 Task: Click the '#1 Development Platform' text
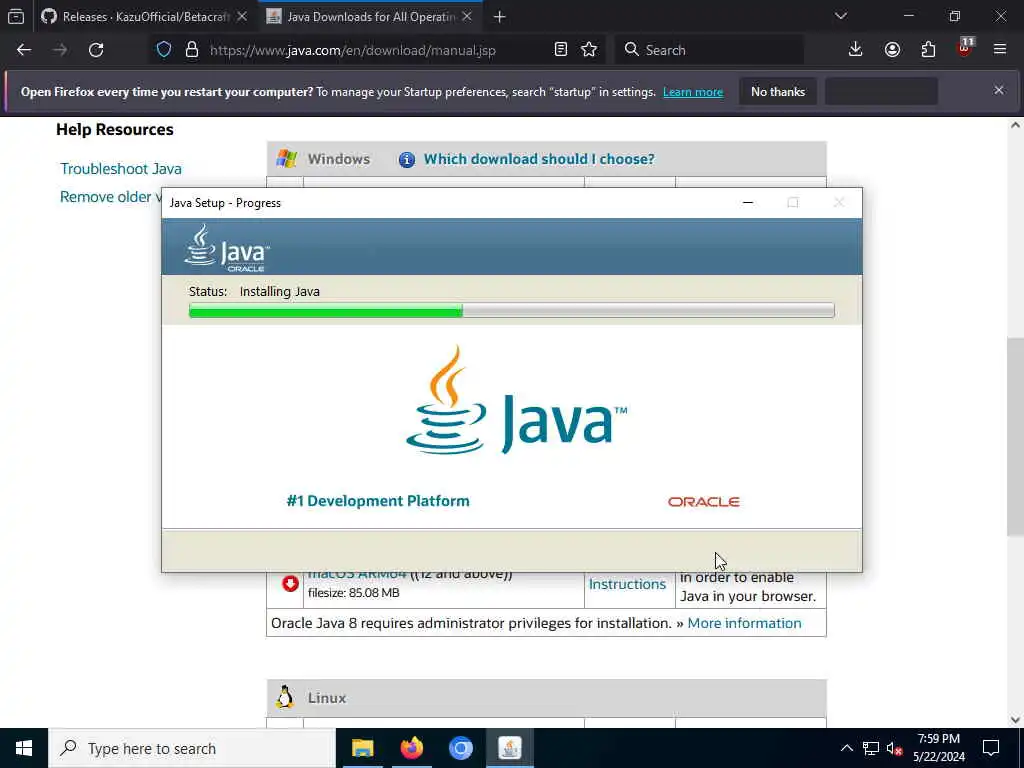pyautogui.click(x=377, y=501)
